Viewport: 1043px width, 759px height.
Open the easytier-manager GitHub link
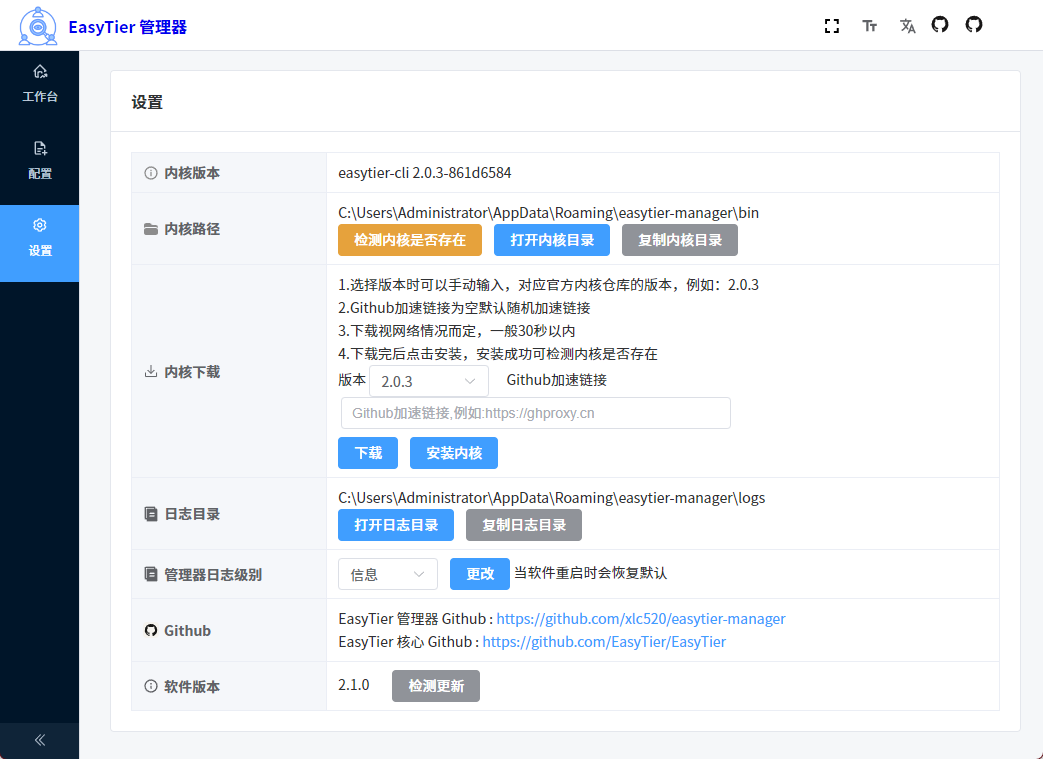pyautogui.click(x=641, y=619)
